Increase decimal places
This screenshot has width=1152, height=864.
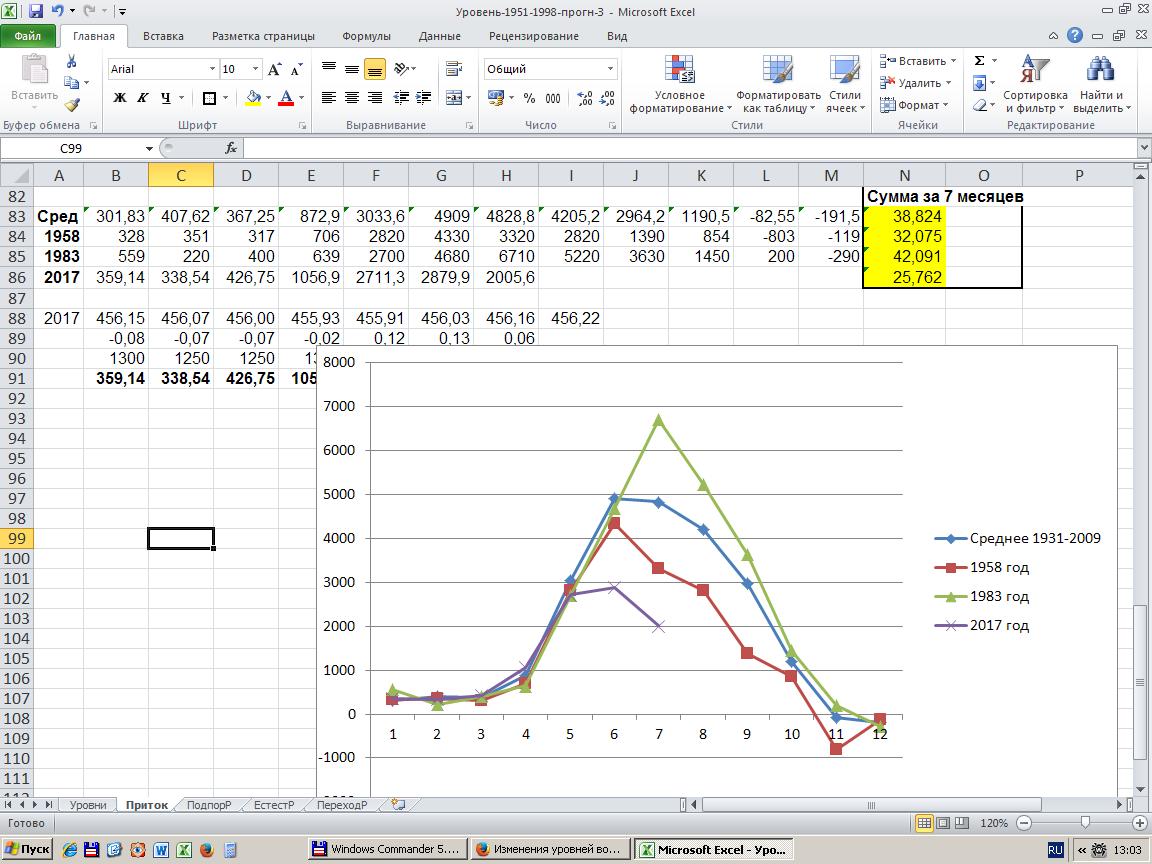[x=585, y=98]
